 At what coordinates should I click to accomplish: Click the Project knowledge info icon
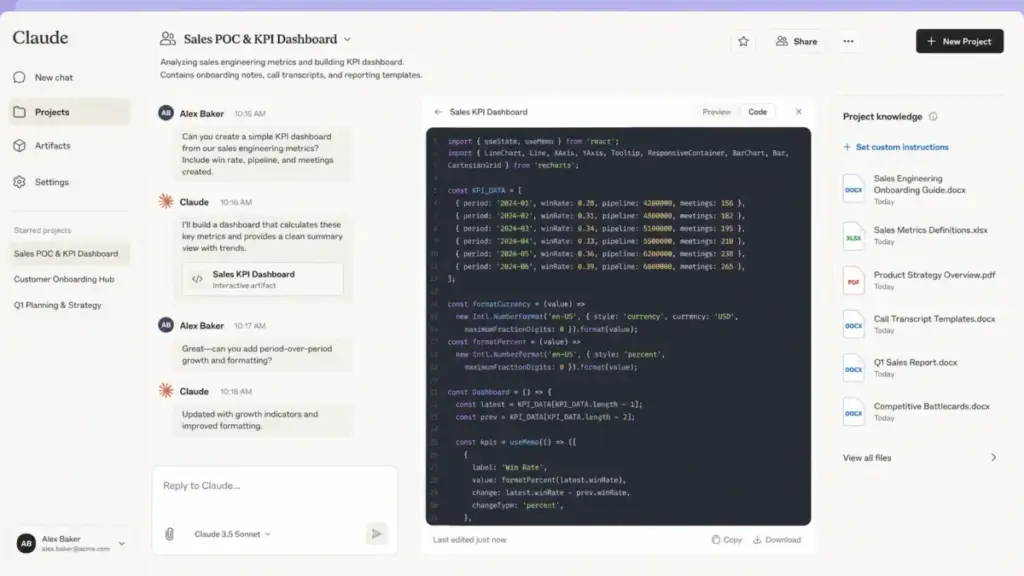(x=933, y=117)
